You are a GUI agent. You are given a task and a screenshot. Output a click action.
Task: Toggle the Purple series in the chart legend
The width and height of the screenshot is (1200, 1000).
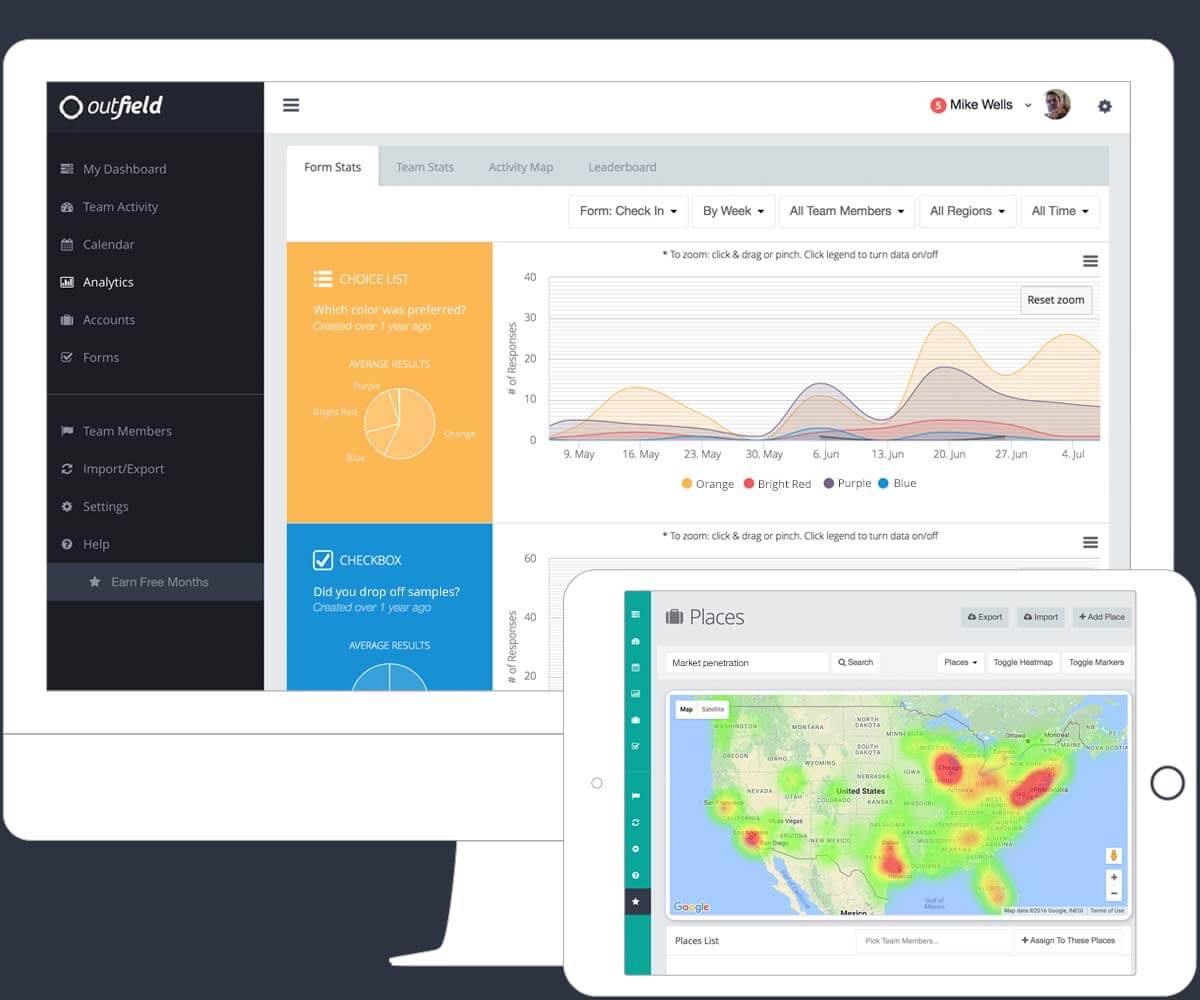(x=847, y=483)
